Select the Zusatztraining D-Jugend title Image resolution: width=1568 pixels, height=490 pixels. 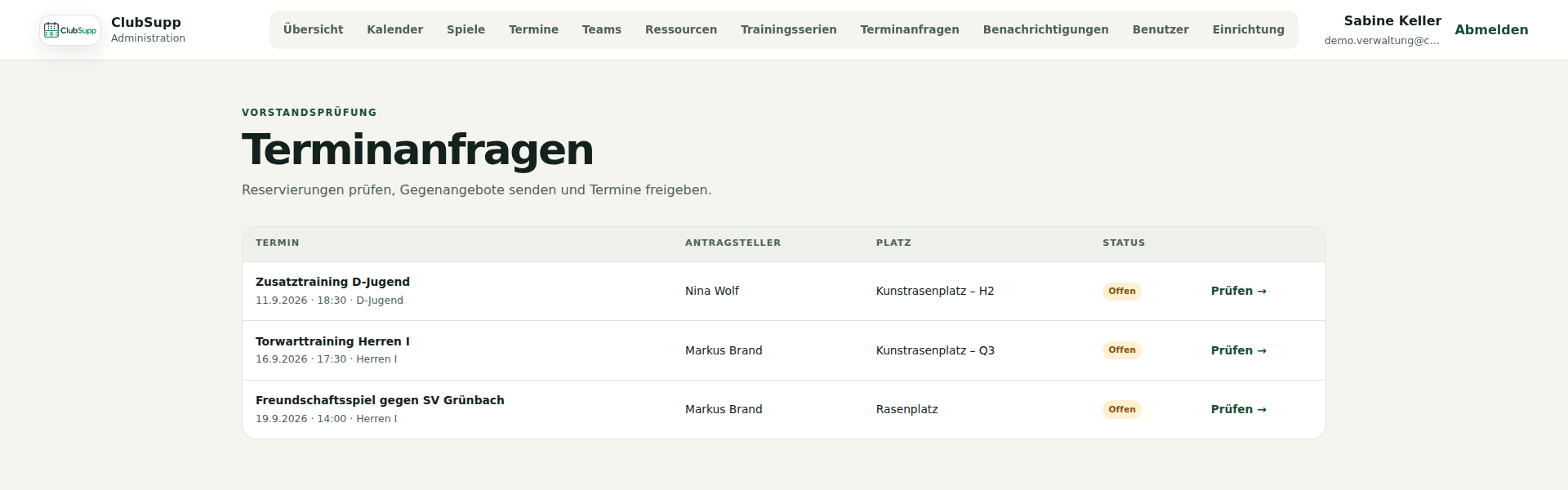point(332,282)
